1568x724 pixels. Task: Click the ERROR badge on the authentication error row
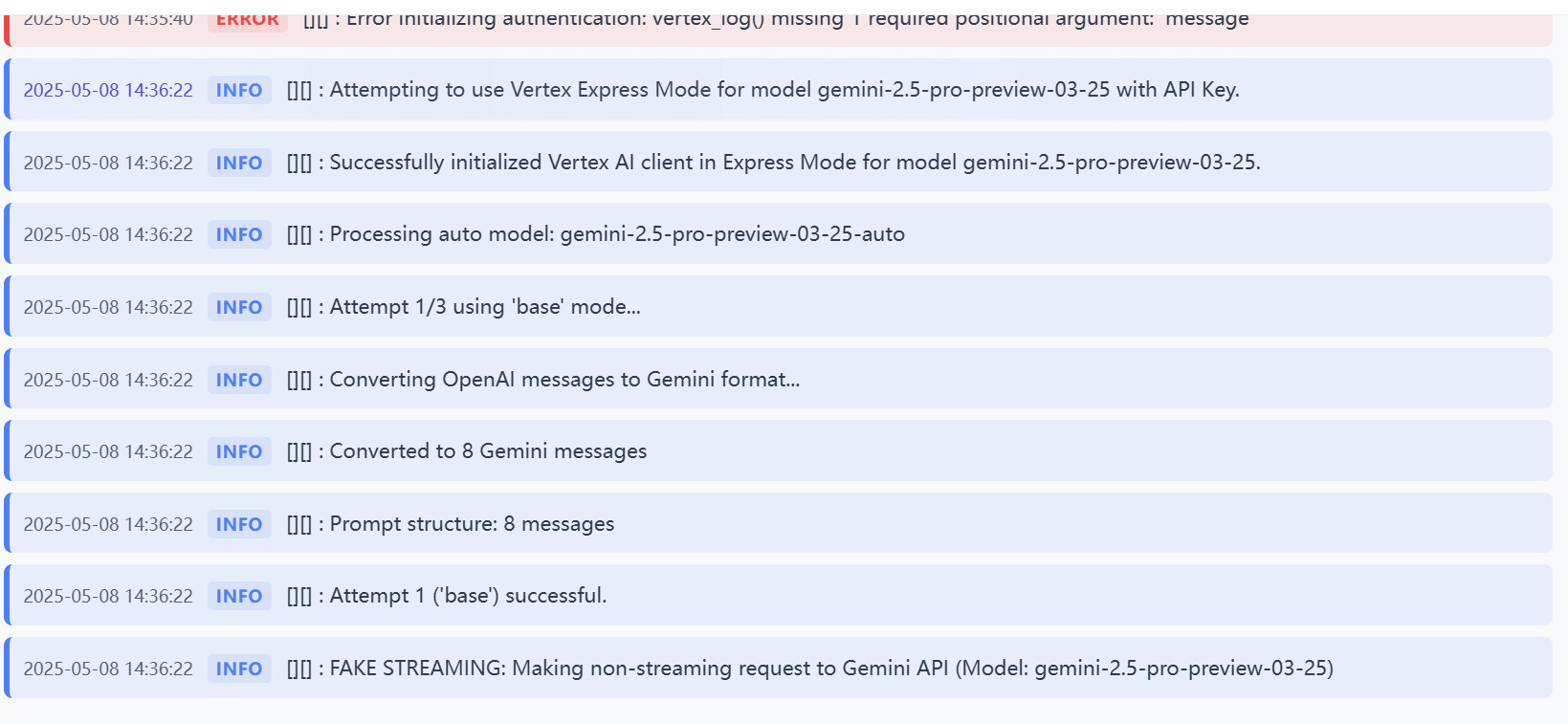click(x=247, y=20)
